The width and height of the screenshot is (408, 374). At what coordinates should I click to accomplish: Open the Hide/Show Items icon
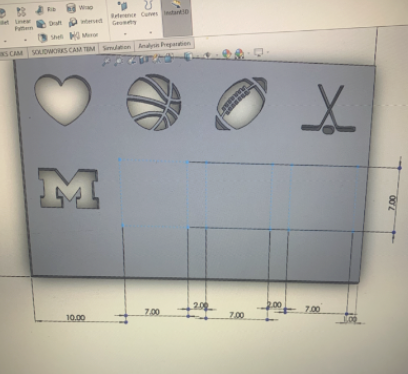click(207, 55)
